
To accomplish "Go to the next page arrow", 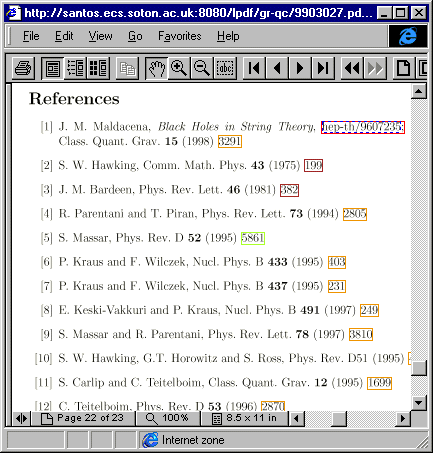I will pos(300,68).
